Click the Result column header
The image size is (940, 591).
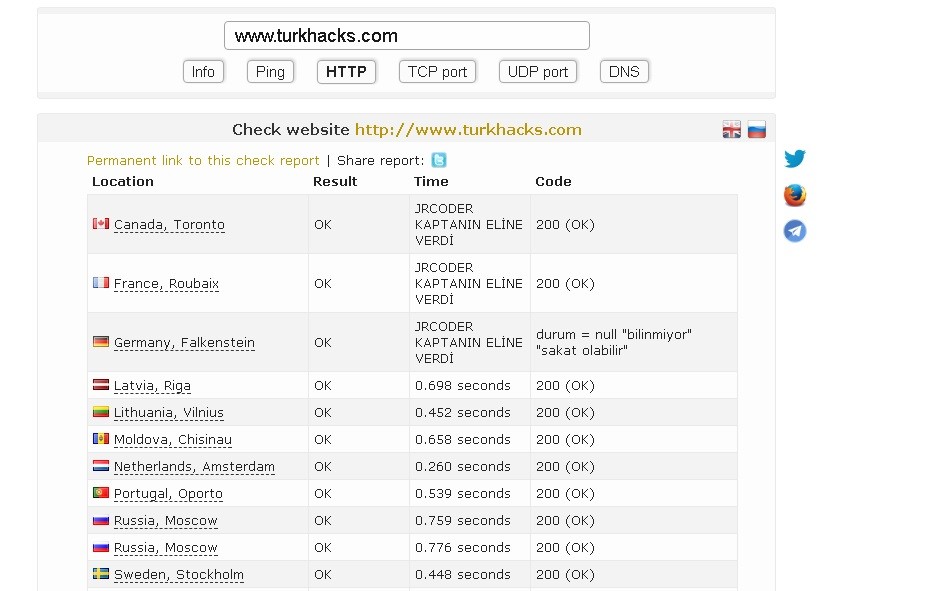click(335, 182)
